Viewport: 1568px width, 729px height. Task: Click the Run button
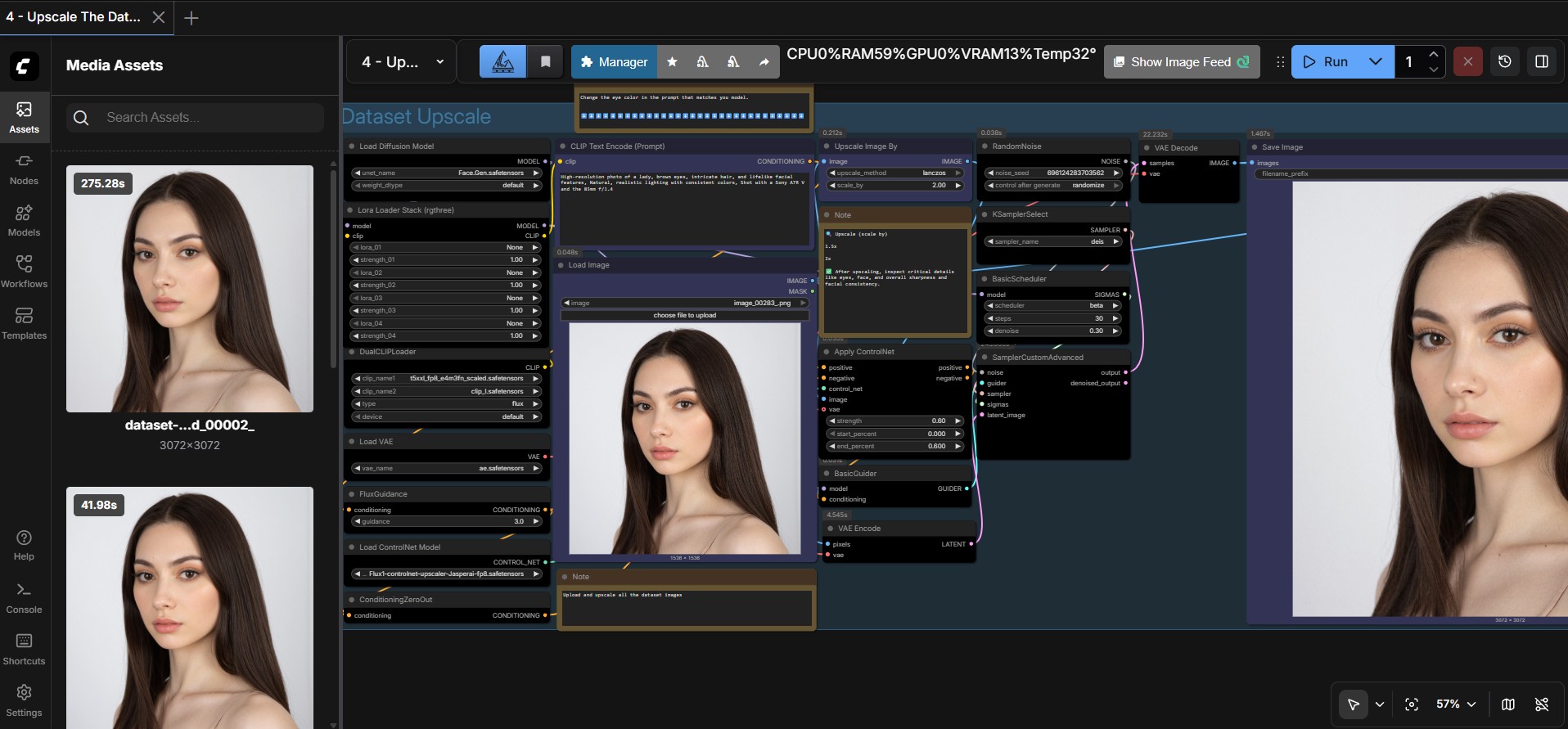click(1326, 61)
